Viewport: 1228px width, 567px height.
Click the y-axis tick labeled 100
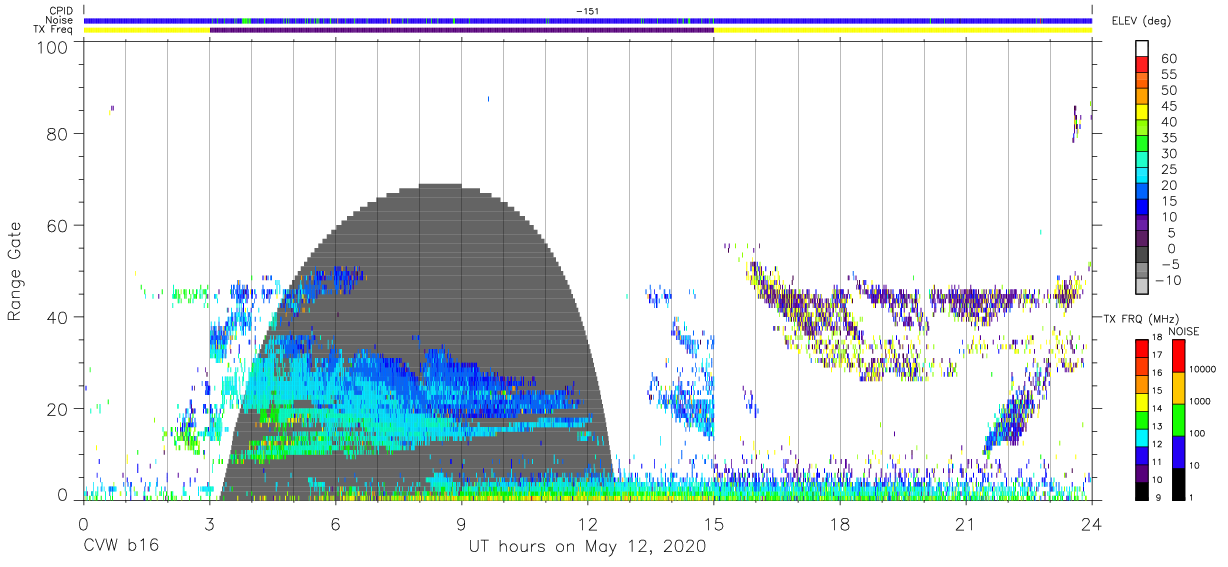tap(52, 47)
